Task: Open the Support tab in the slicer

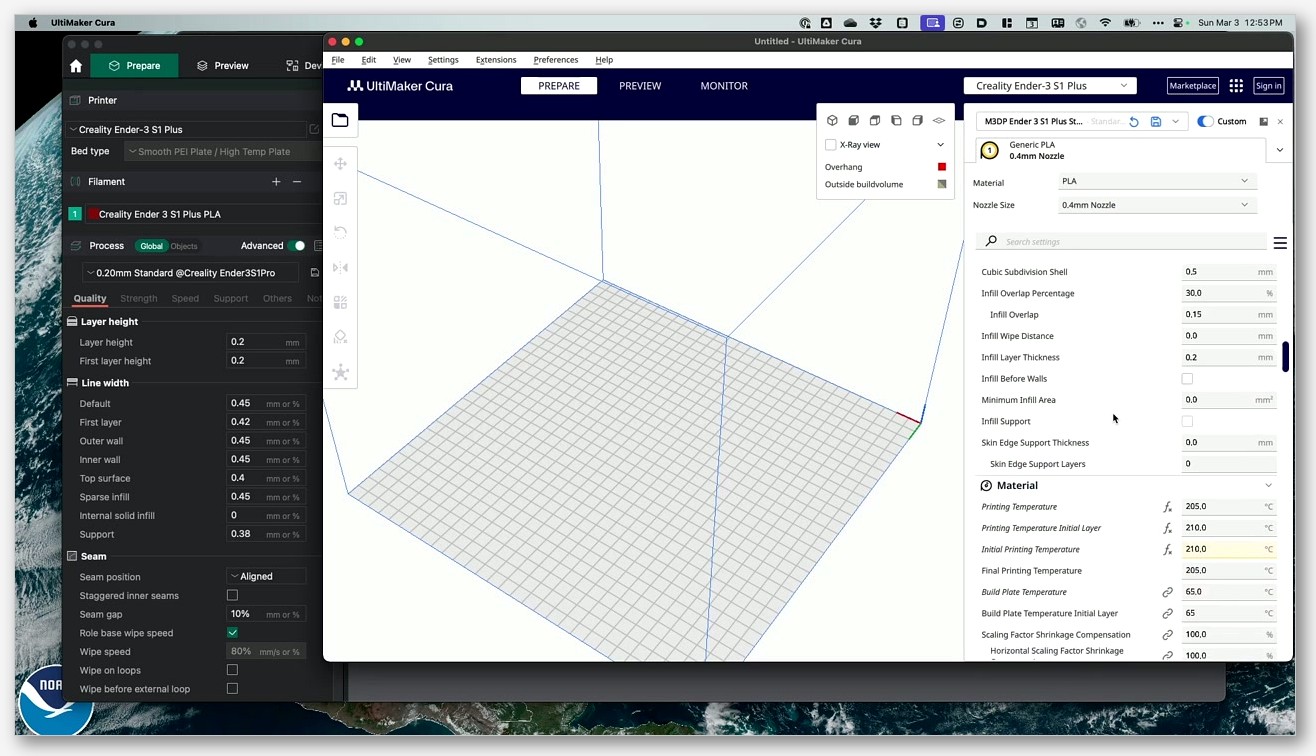Action: tap(230, 299)
